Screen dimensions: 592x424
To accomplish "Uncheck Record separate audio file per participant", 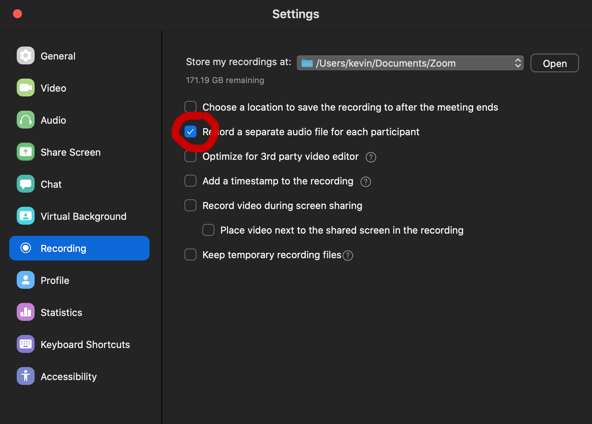I will 190,132.
